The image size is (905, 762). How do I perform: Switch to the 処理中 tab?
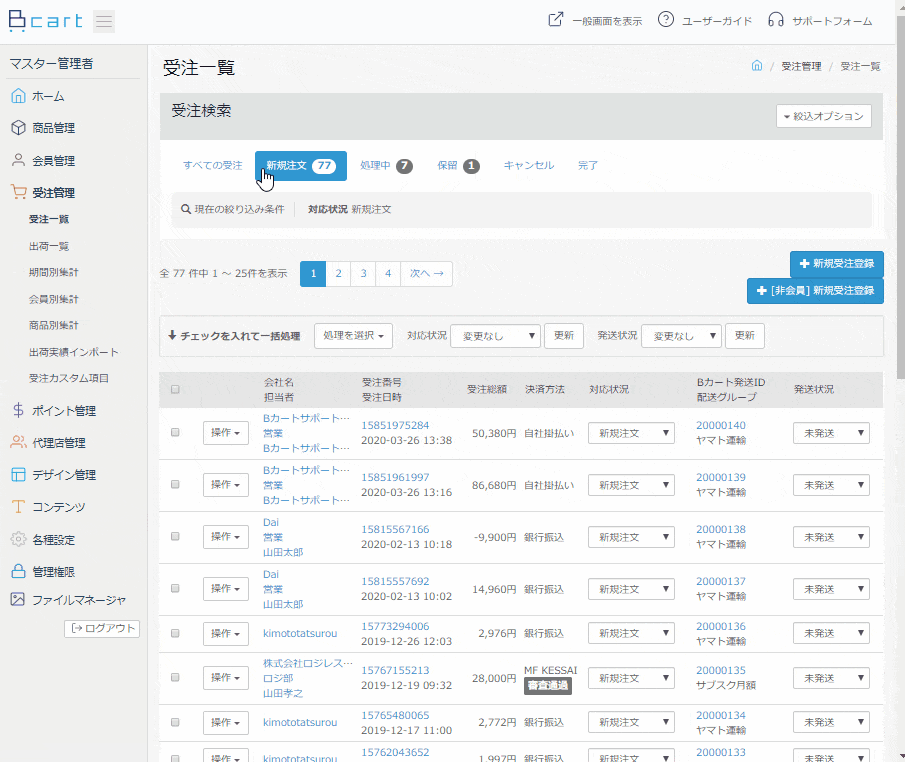[386, 166]
